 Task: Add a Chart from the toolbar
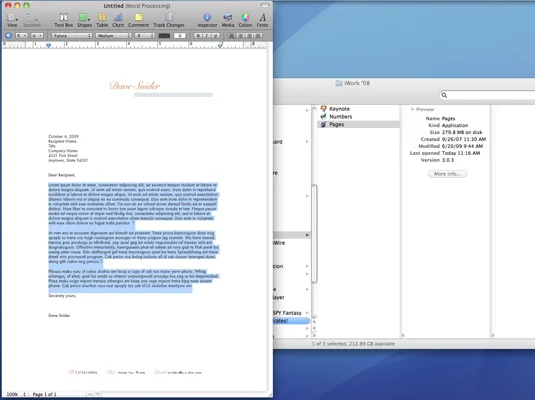tap(118, 20)
